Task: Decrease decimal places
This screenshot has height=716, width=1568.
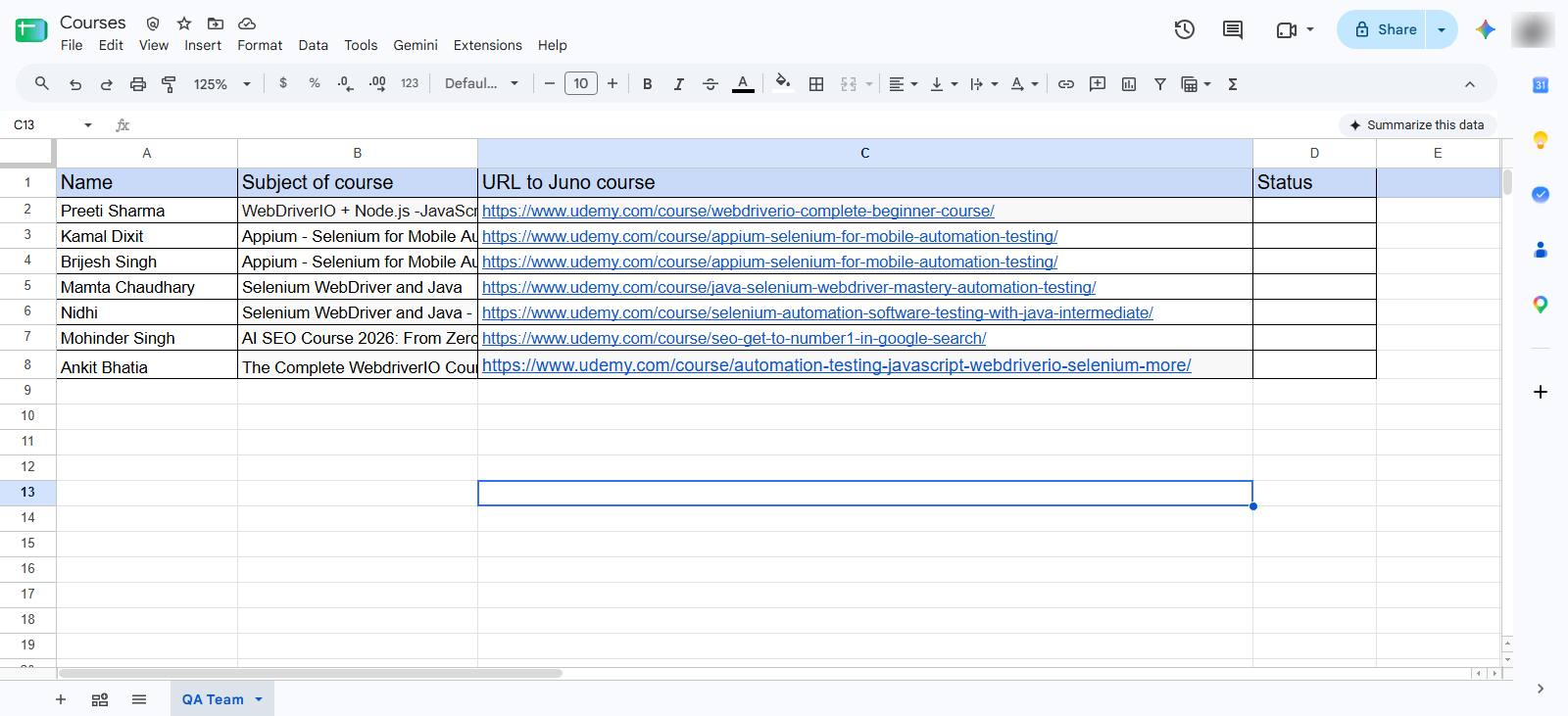Action: 345,84
